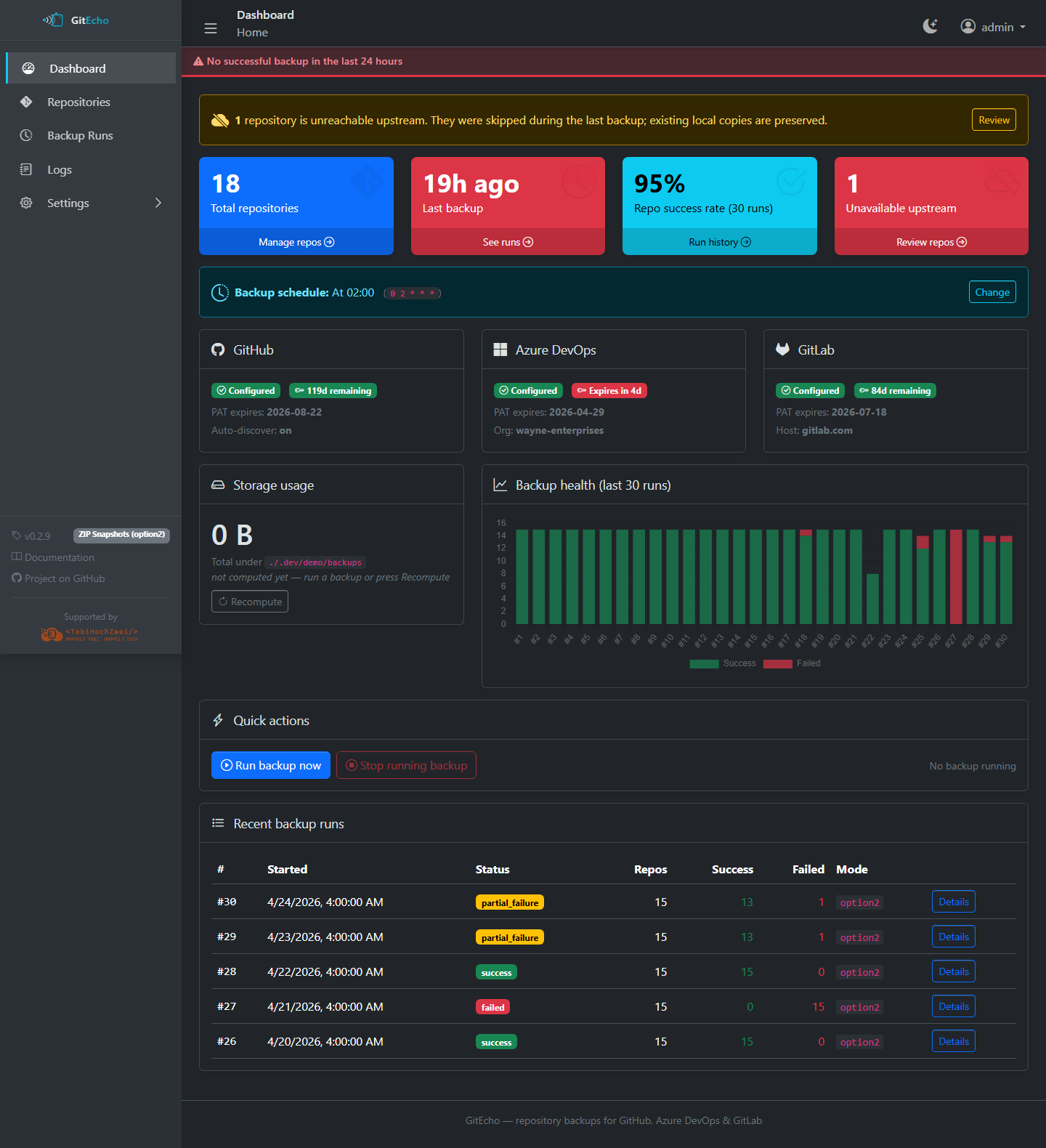Change the backup schedule
This screenshot has height=1148, width=1046.
pos(992,292)
